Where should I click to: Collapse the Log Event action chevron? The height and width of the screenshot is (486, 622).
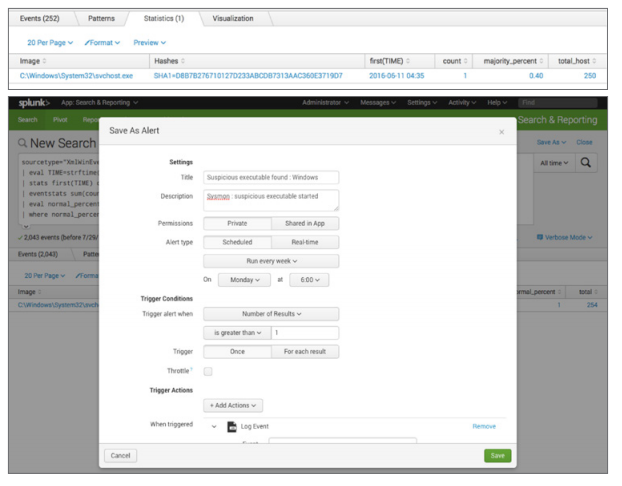pos(213,426)
